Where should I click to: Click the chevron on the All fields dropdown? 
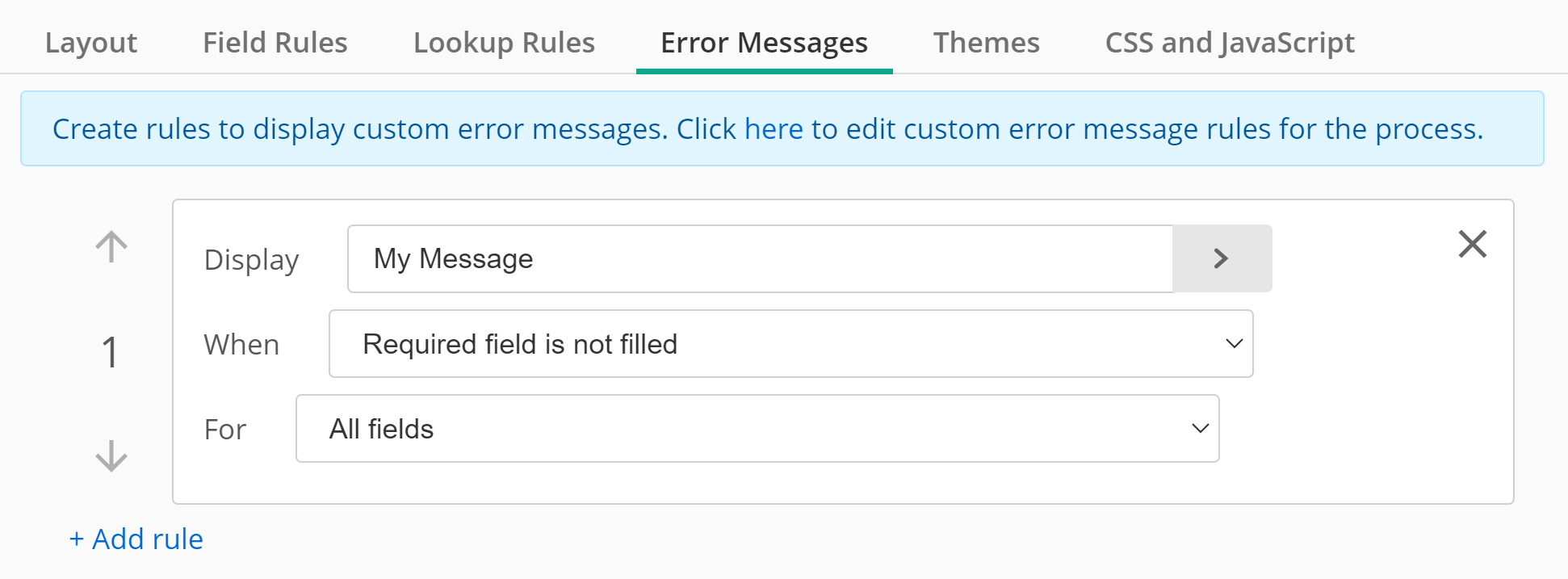(x=1200, y=428)
